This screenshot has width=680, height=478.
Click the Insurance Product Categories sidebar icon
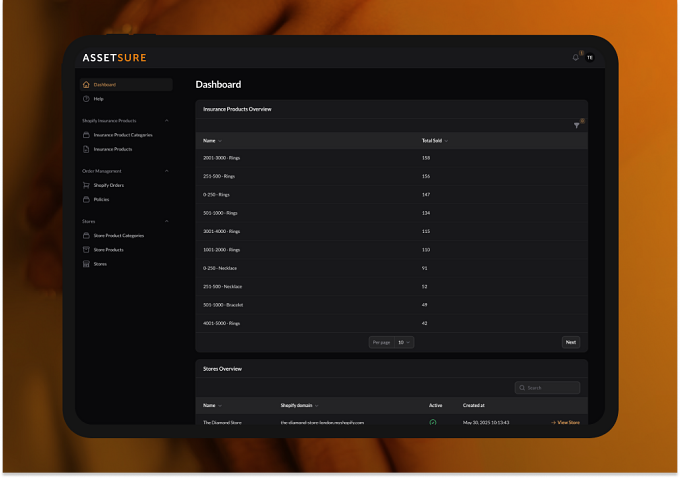click(86, 135)
